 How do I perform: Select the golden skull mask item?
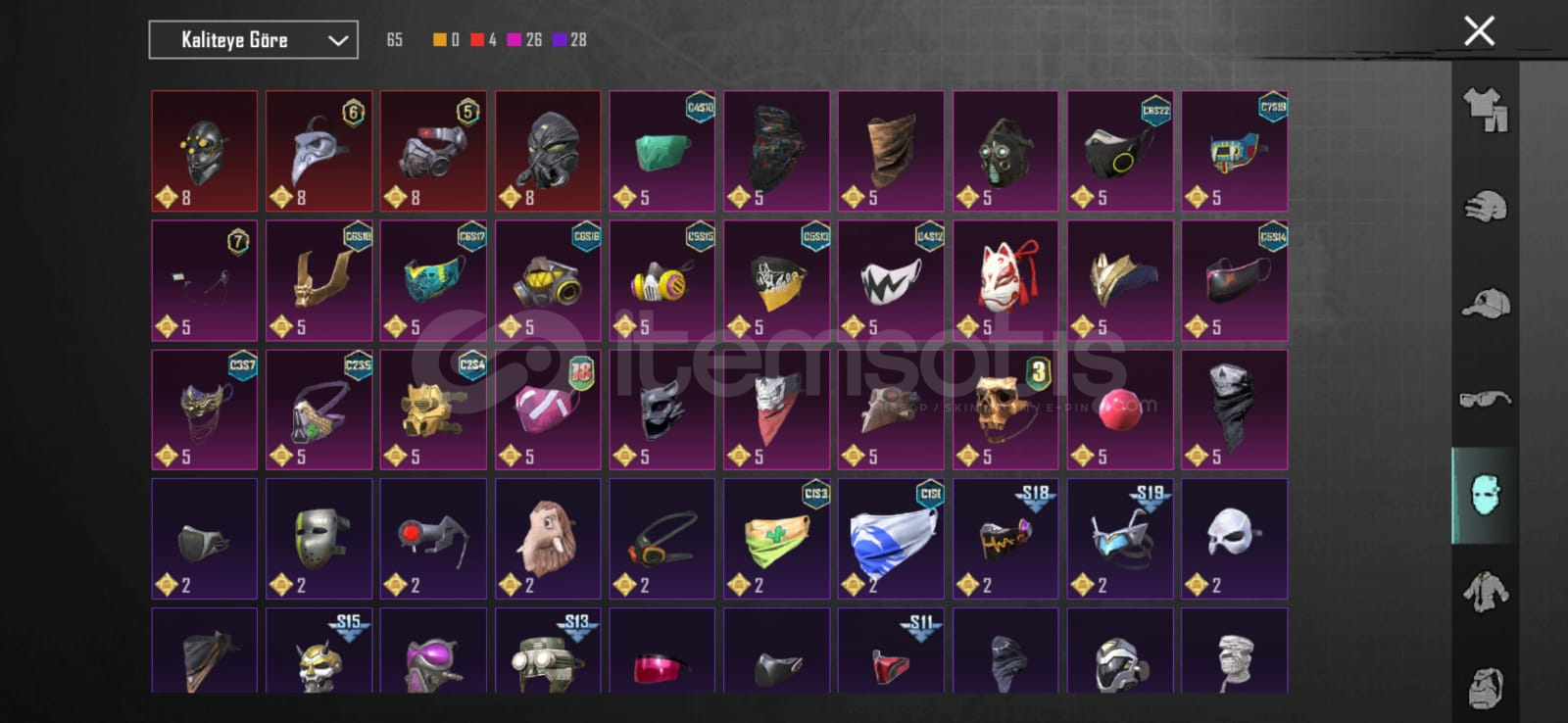click(1005, 410)
